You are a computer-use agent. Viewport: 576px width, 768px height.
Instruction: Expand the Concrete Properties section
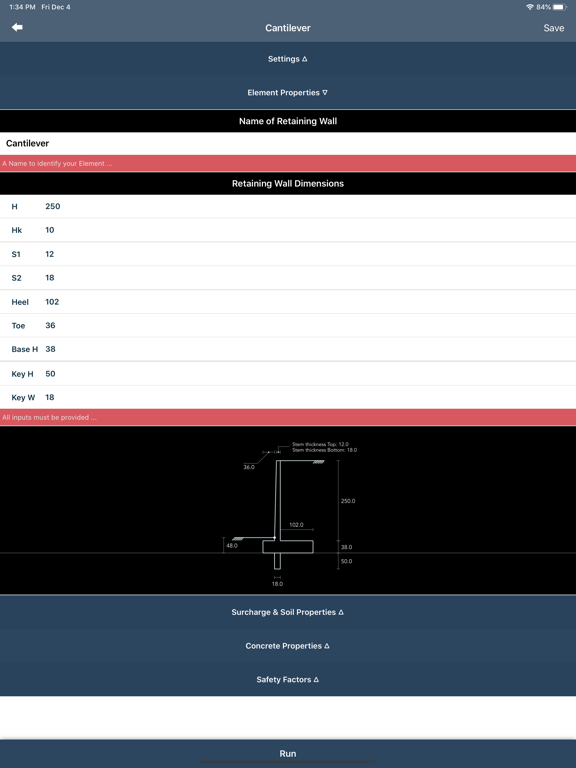(288, 646)
